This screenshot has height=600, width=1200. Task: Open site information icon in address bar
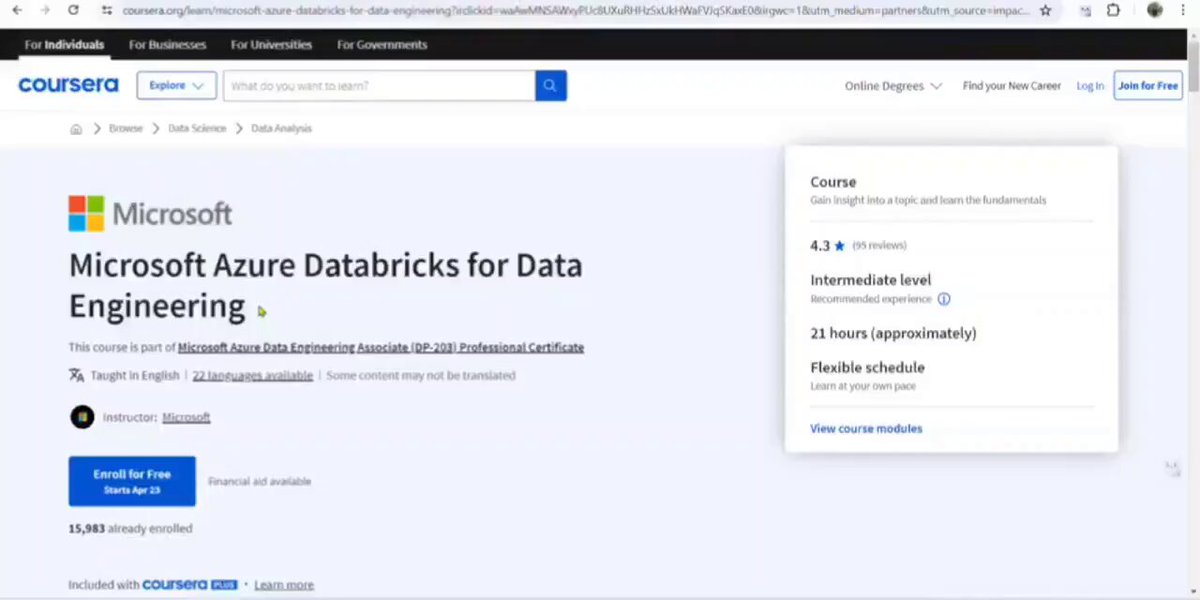tap(107, 10)
